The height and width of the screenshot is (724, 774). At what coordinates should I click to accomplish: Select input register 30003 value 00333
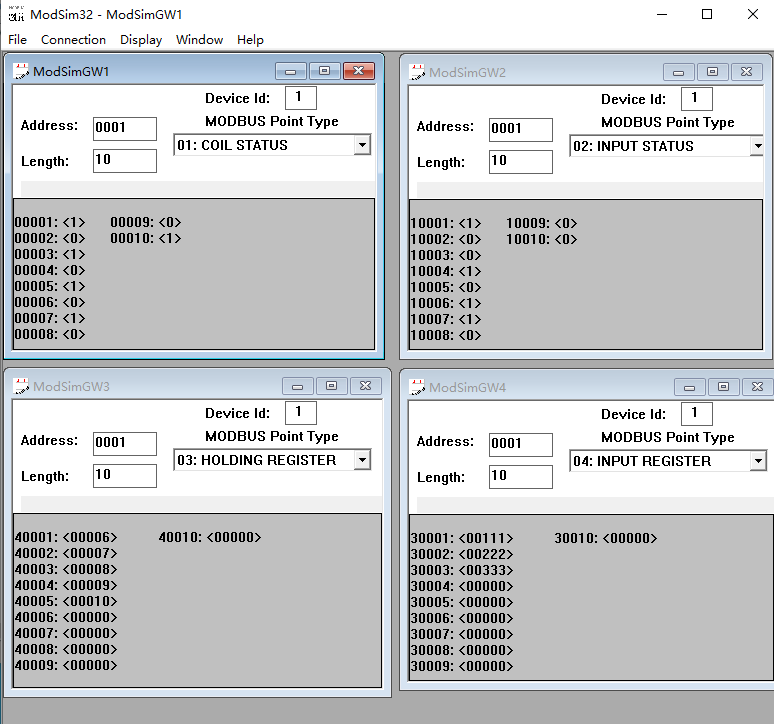pos(486,570)
